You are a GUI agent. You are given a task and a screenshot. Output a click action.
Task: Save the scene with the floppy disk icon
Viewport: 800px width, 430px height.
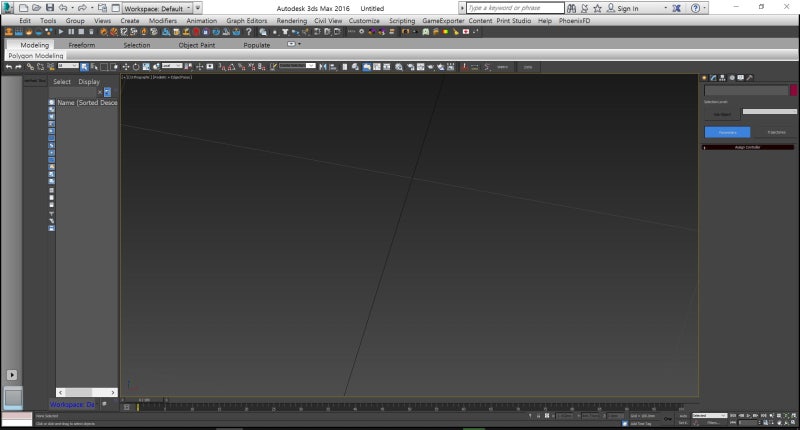(49, 8)
